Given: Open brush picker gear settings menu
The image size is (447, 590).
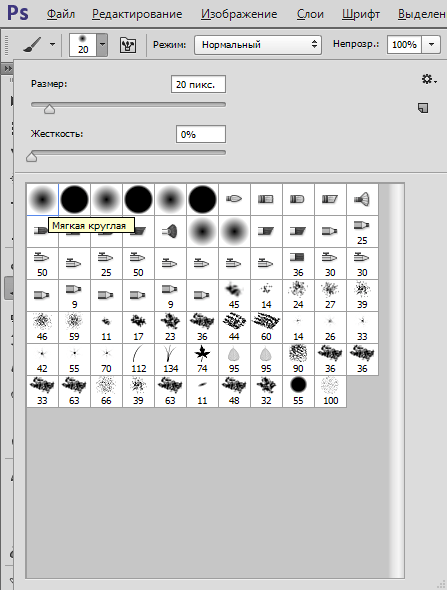Looking at the screenshot, I should click(x=429, y=79).
